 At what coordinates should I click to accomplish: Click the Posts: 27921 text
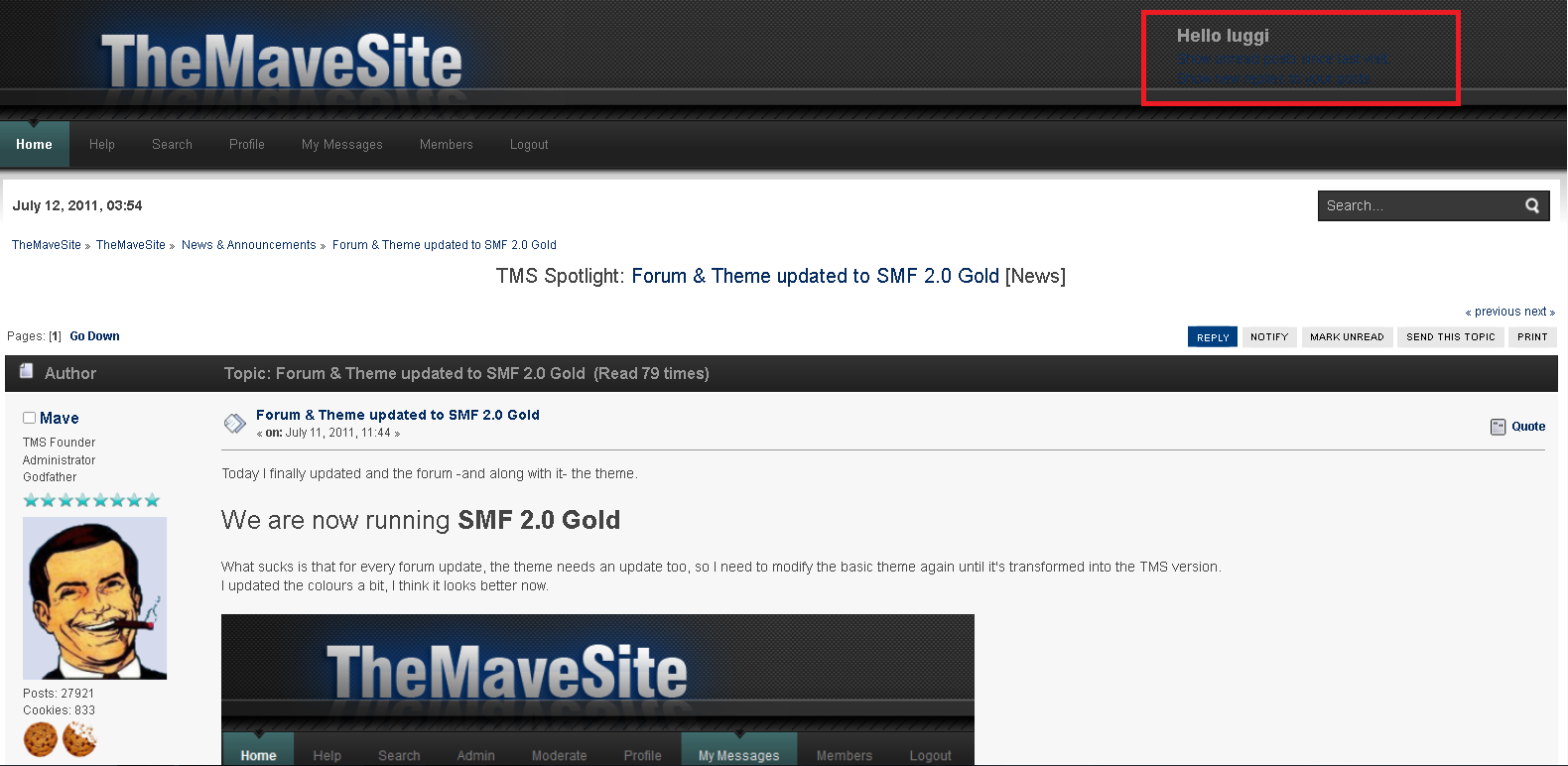[x=59, y=694]
